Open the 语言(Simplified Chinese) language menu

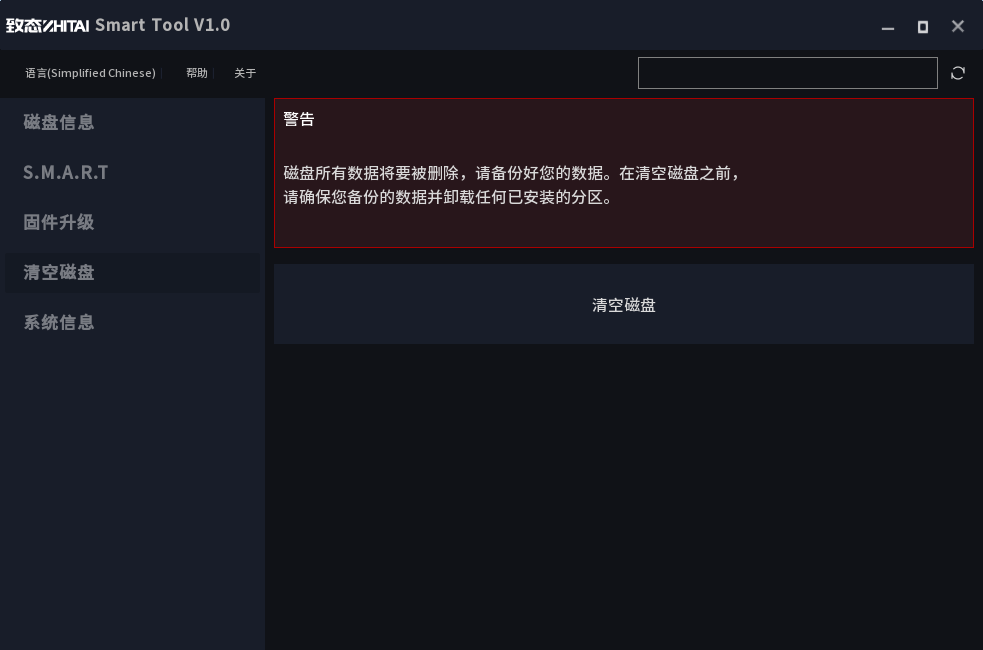[x=90, y=73]
